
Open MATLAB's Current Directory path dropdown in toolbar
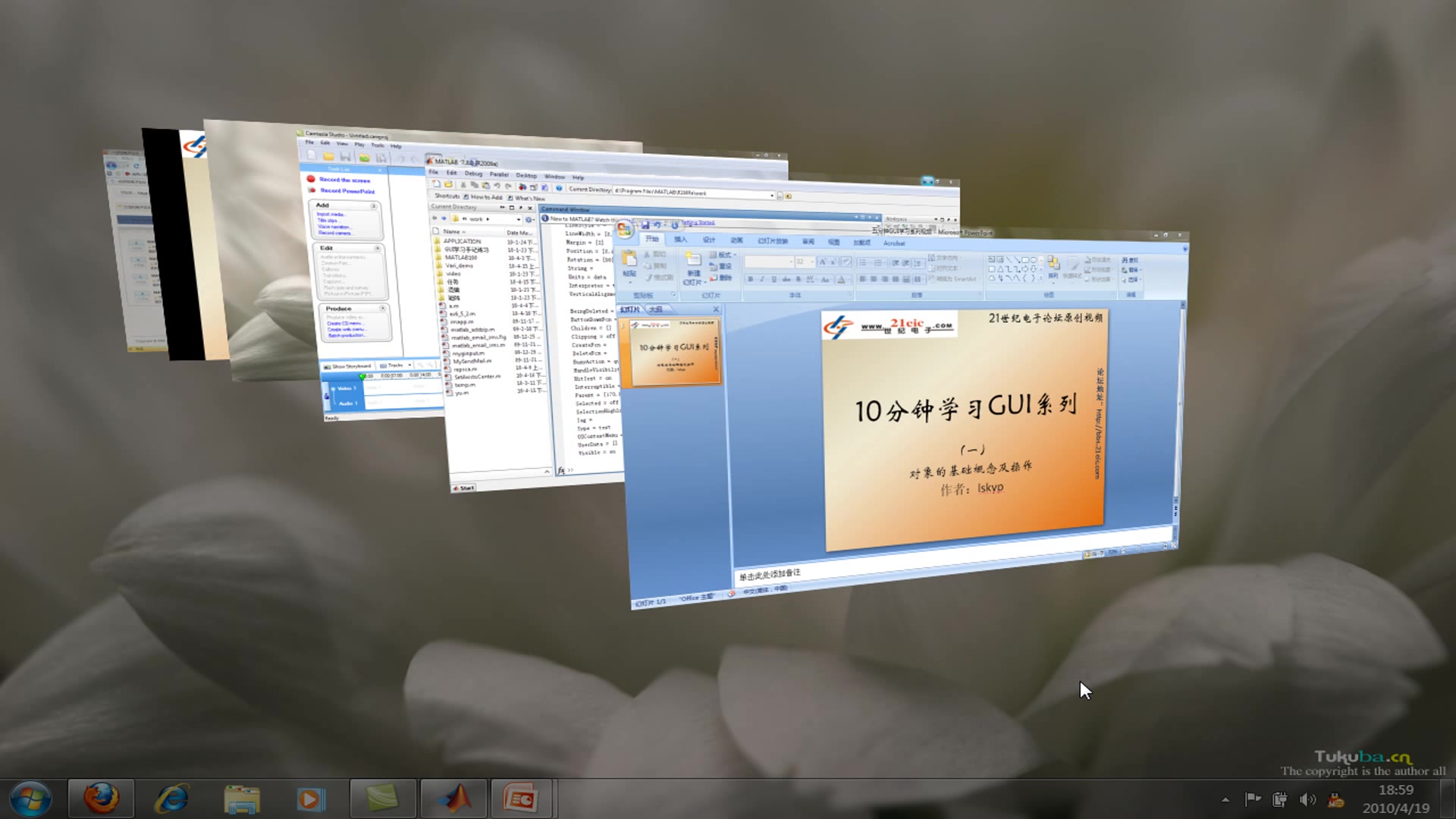[x=772, y=195]
